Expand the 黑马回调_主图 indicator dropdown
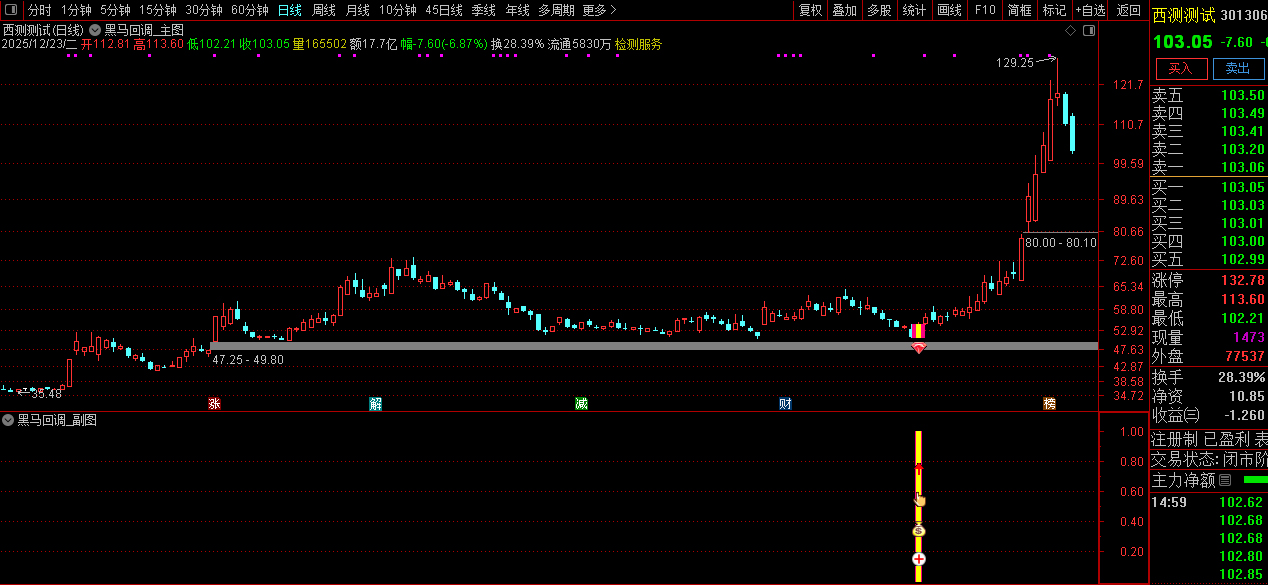The height and width of the screenshot is (585, 1268). coord(95,30)
